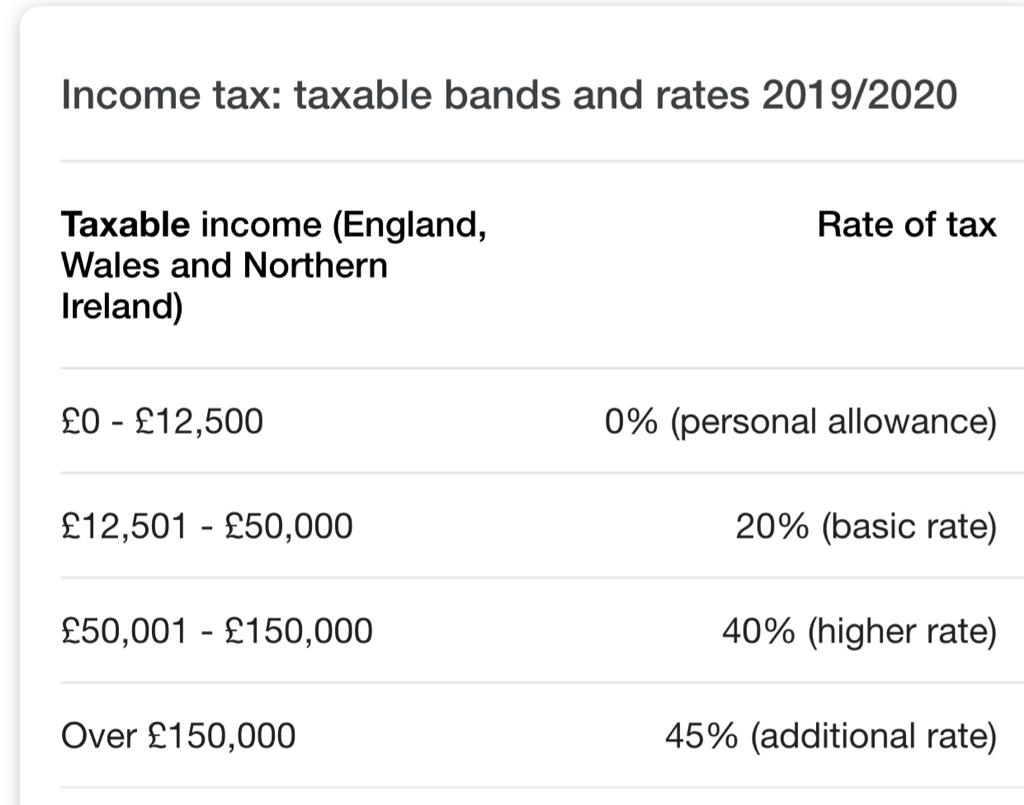Click the Ireland) header text line
This screenshot has width=1024, height=805.
coord(122,306)
